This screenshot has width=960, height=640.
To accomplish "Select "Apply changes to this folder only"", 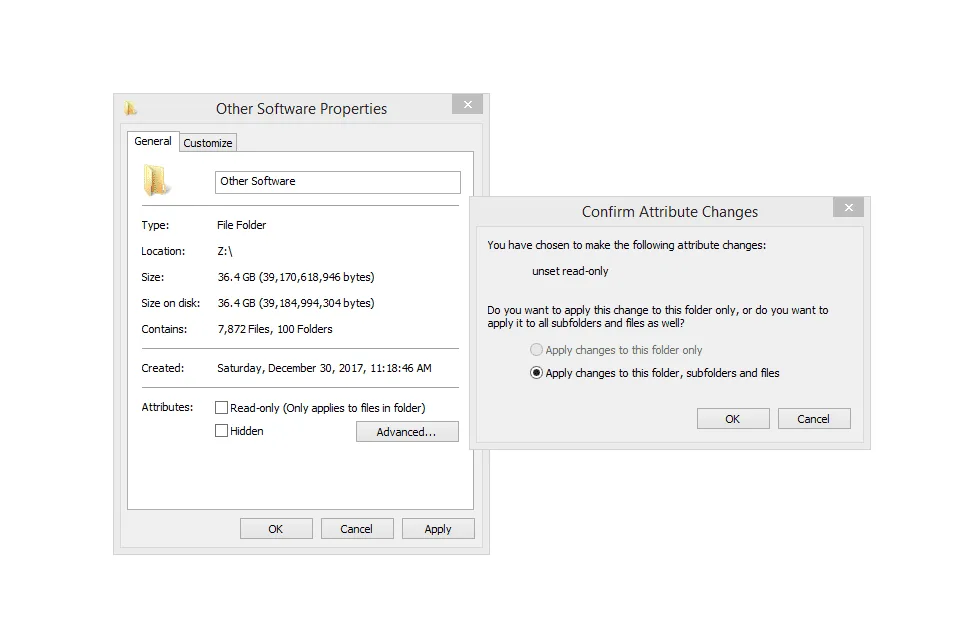I will (x=537, y=350).
